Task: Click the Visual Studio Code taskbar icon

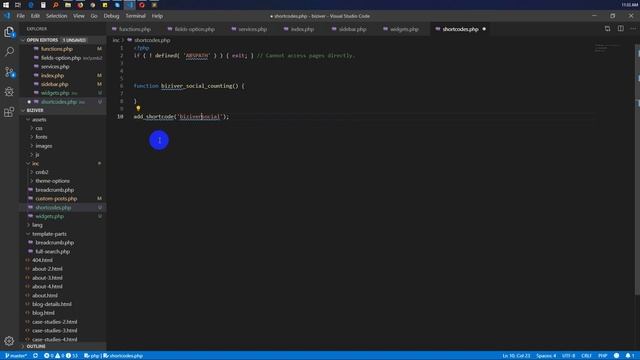Action: [129, 5]
